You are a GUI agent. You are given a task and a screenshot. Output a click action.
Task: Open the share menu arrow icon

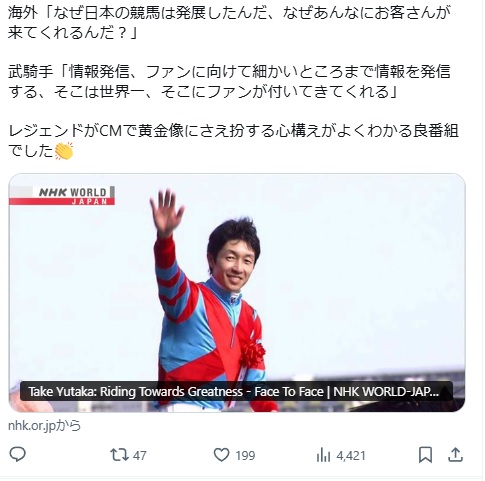455,455
